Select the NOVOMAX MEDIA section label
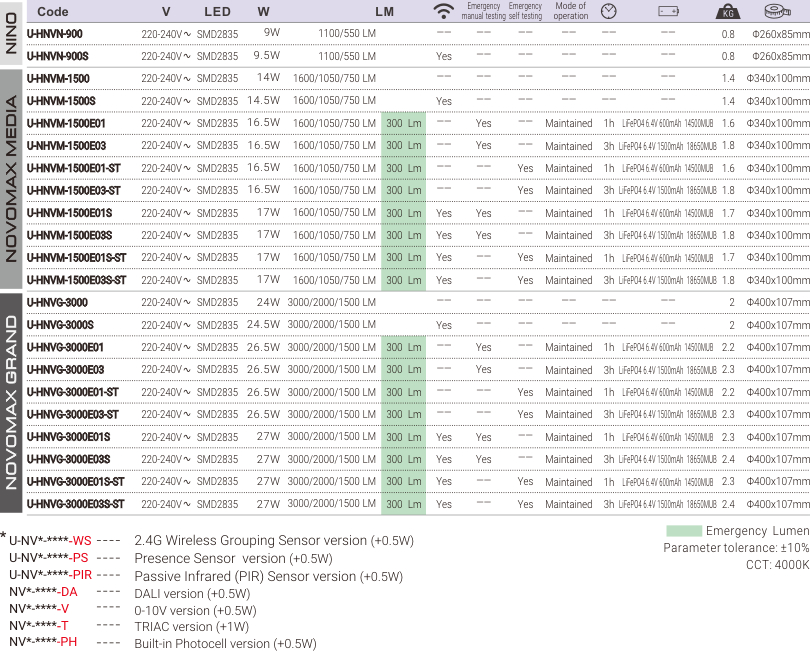This screenshot has width=810, height=651. (x=11, y=179)
